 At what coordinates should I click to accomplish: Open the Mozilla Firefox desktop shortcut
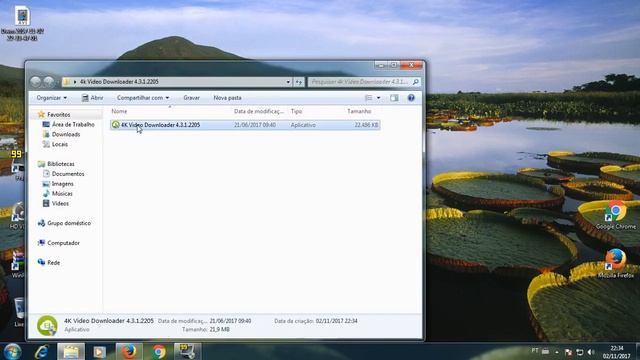point(616,264)
